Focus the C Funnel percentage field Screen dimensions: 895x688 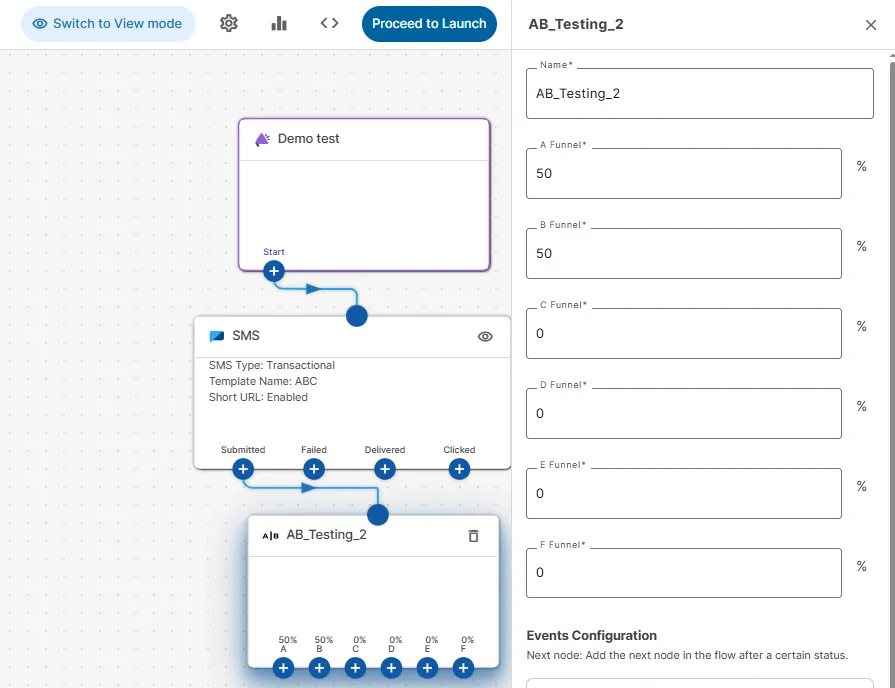683,334
